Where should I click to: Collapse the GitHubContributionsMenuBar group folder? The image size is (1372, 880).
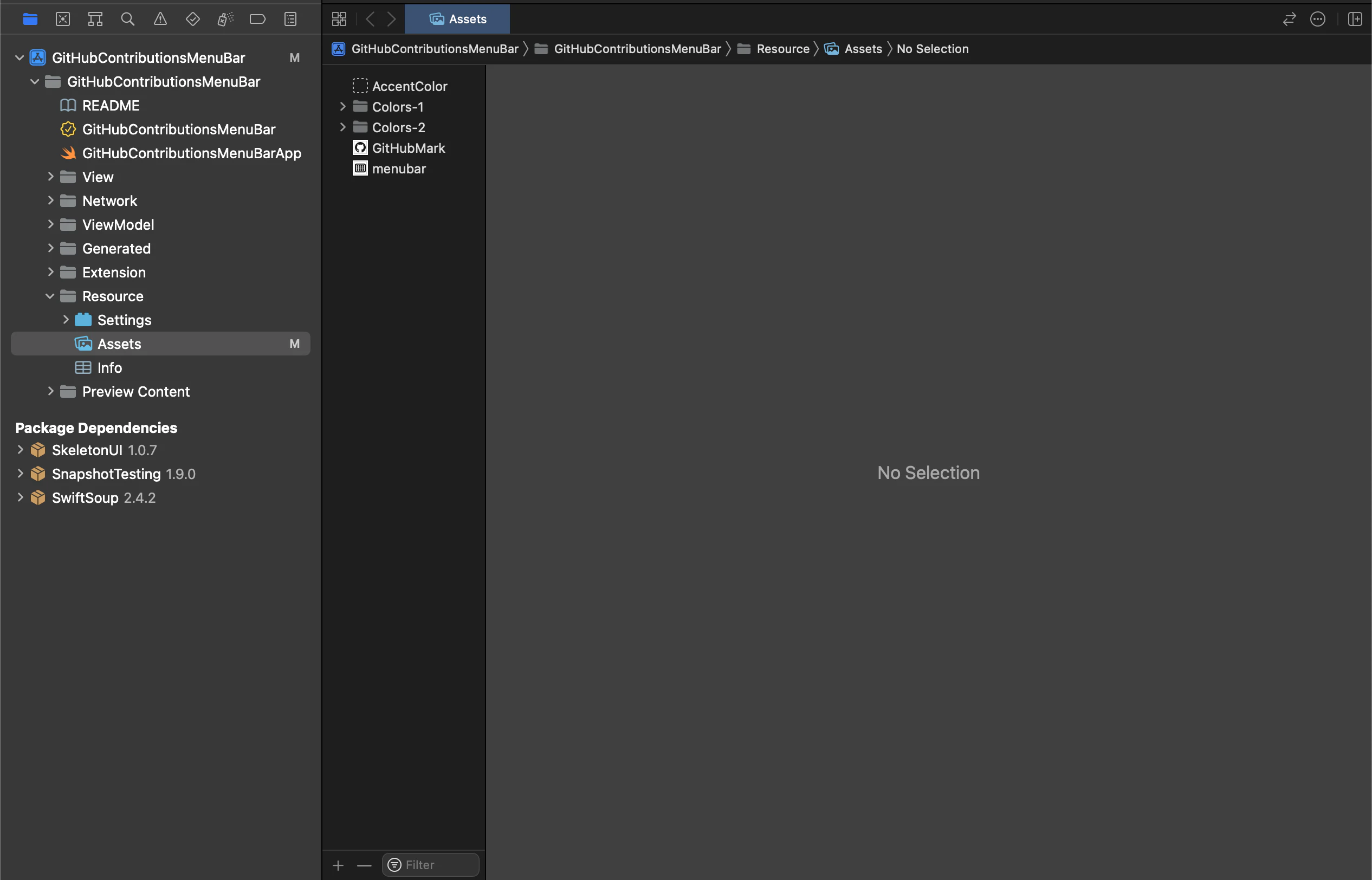[x=35, y=82]
